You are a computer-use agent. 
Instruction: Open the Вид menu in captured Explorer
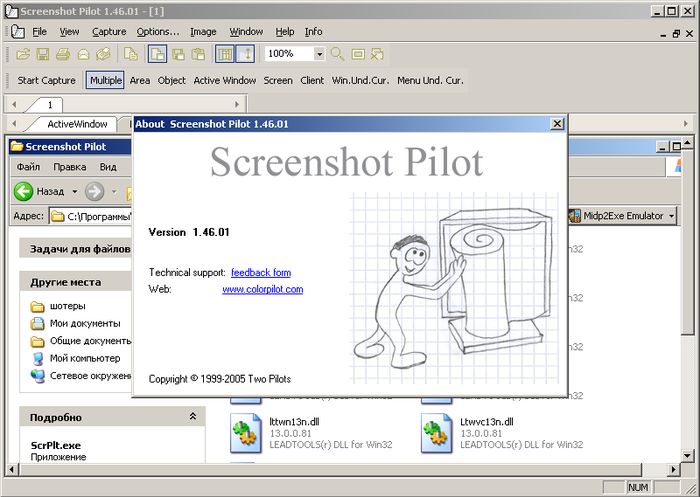tap(108, 167)
